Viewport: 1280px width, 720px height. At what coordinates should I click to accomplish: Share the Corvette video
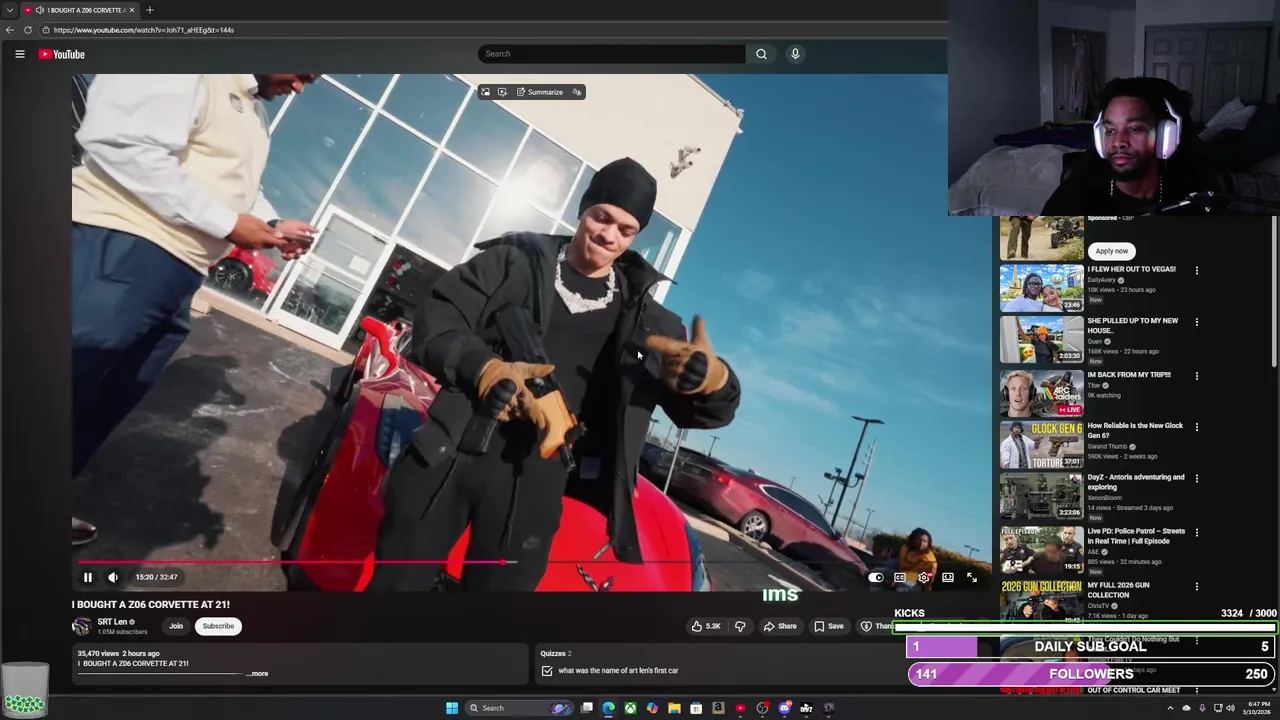coord(780,626)
